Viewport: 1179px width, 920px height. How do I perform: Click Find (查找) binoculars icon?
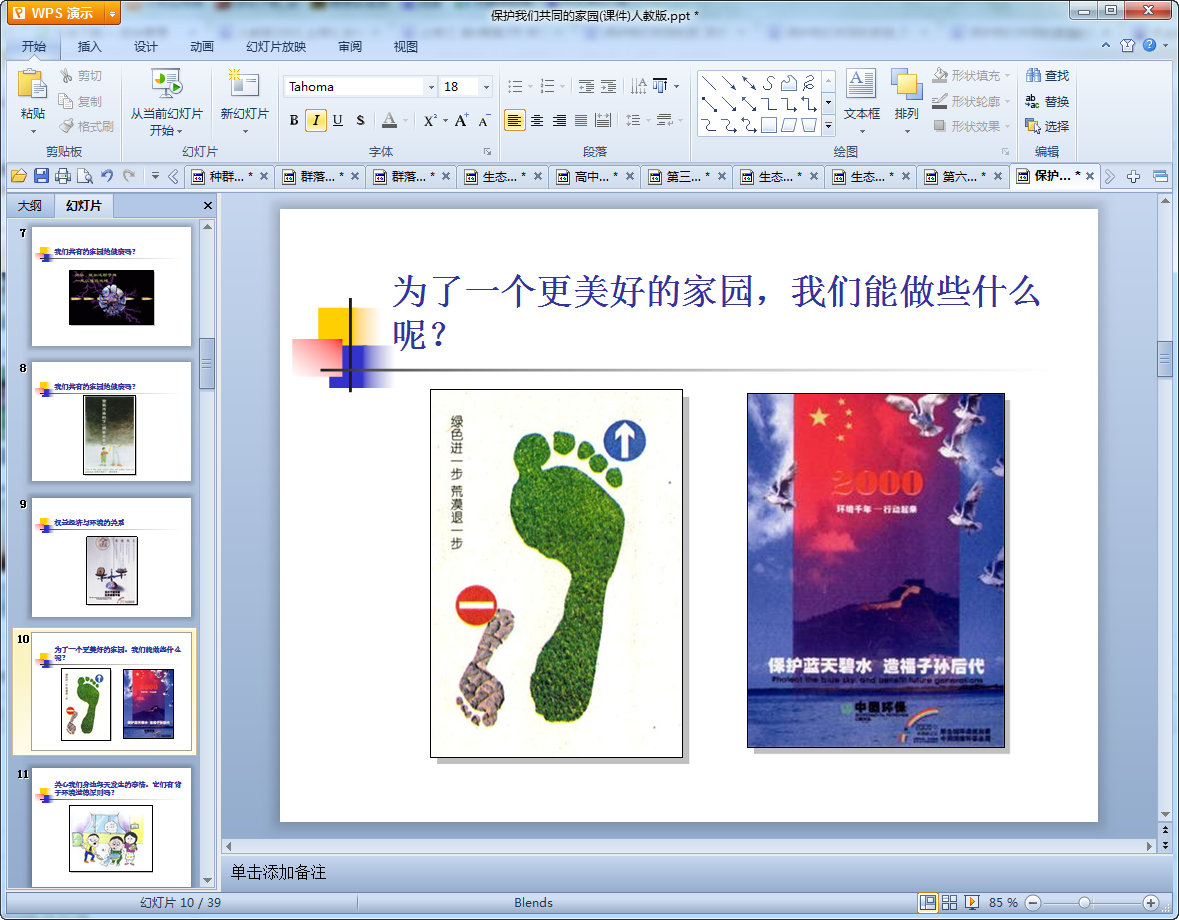tap(1033, 75)
